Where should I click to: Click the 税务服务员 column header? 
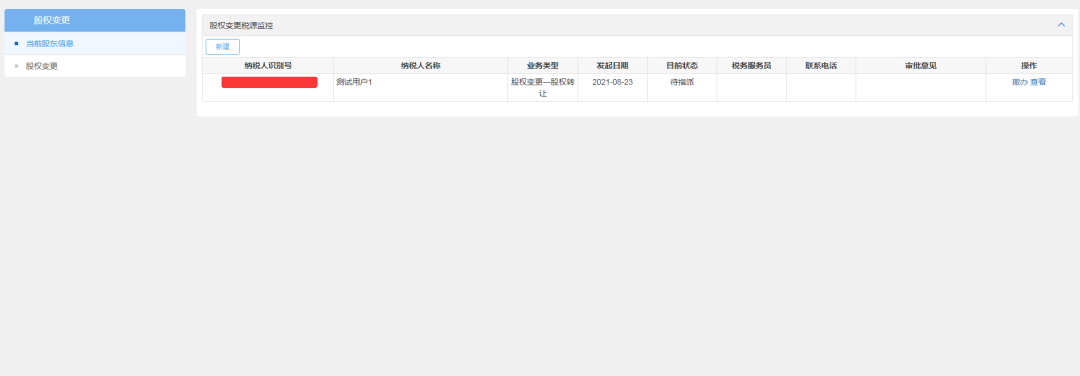click(x=751, y=65)
